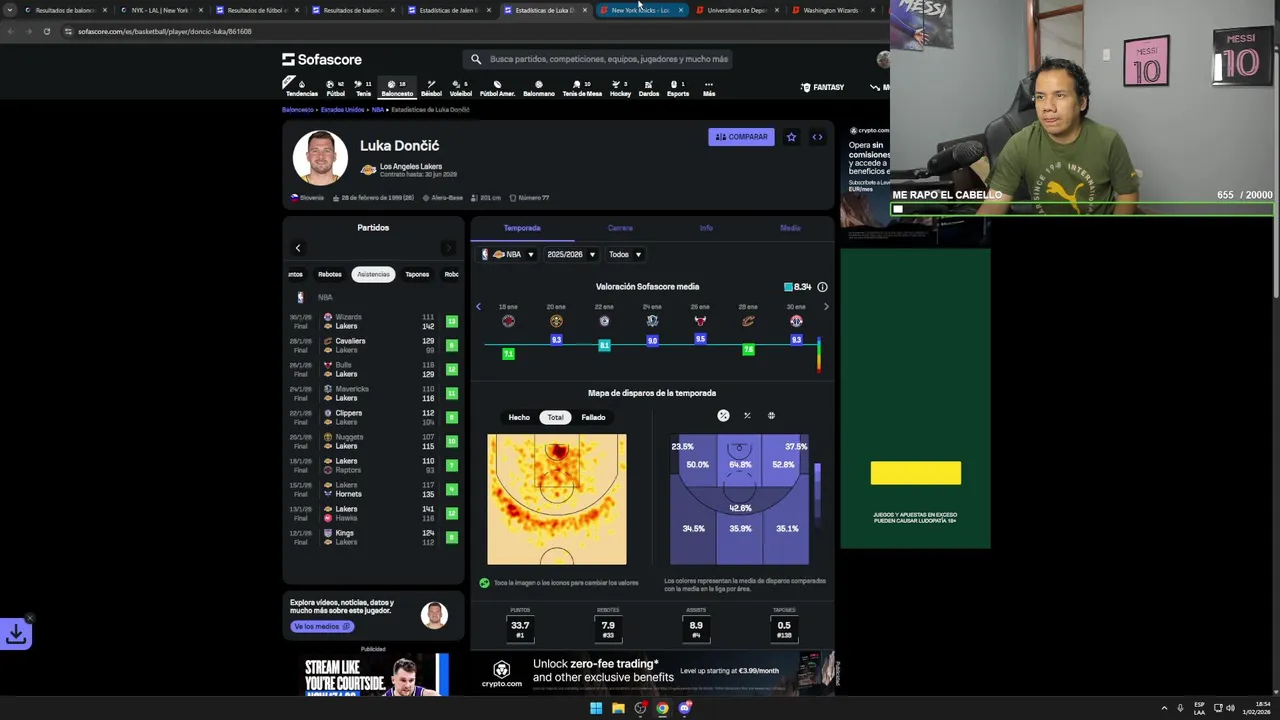Show the Hecho shots filter
1280x720 pixels.
click(519, 417)
